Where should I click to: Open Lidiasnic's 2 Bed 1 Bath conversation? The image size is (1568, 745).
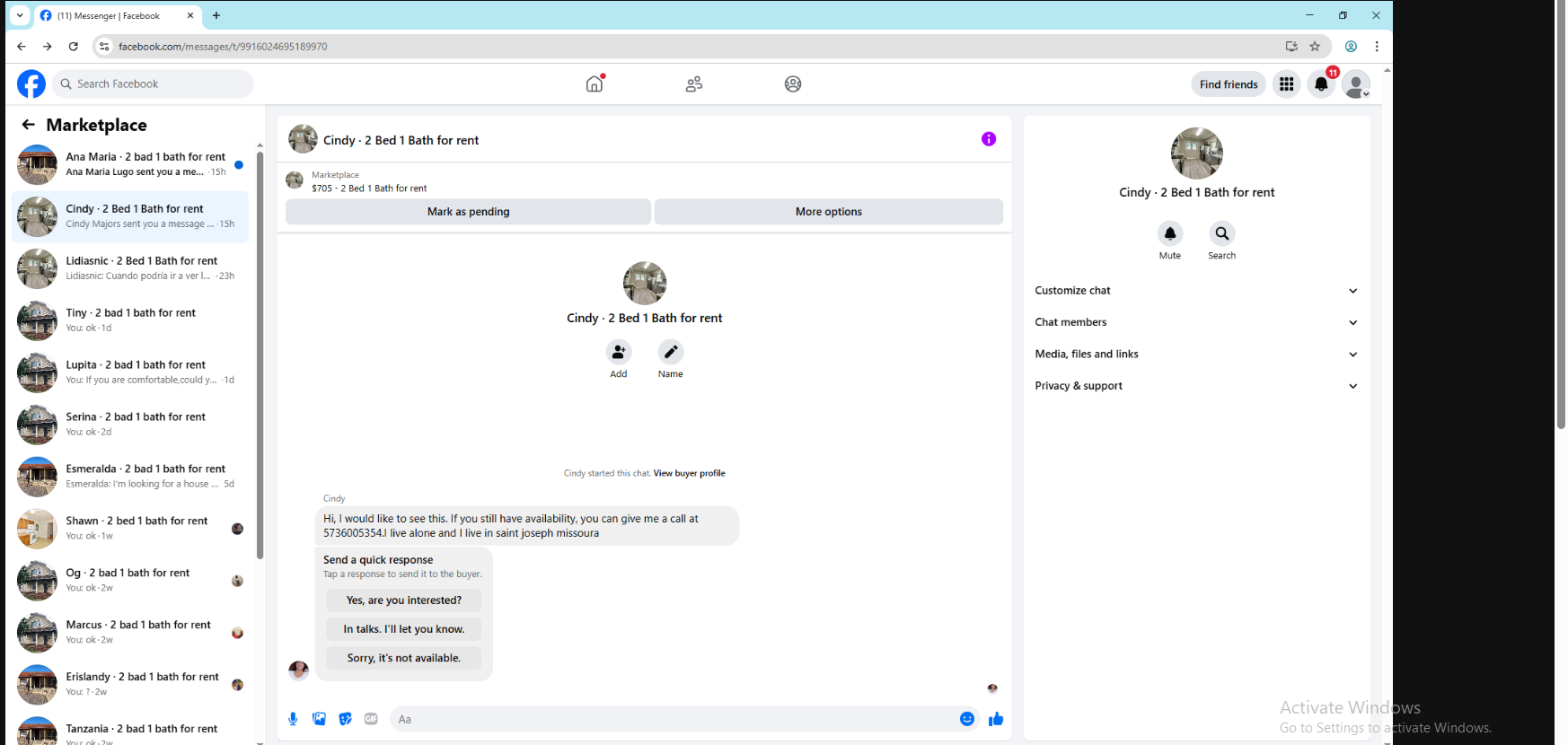click(131, 269)
